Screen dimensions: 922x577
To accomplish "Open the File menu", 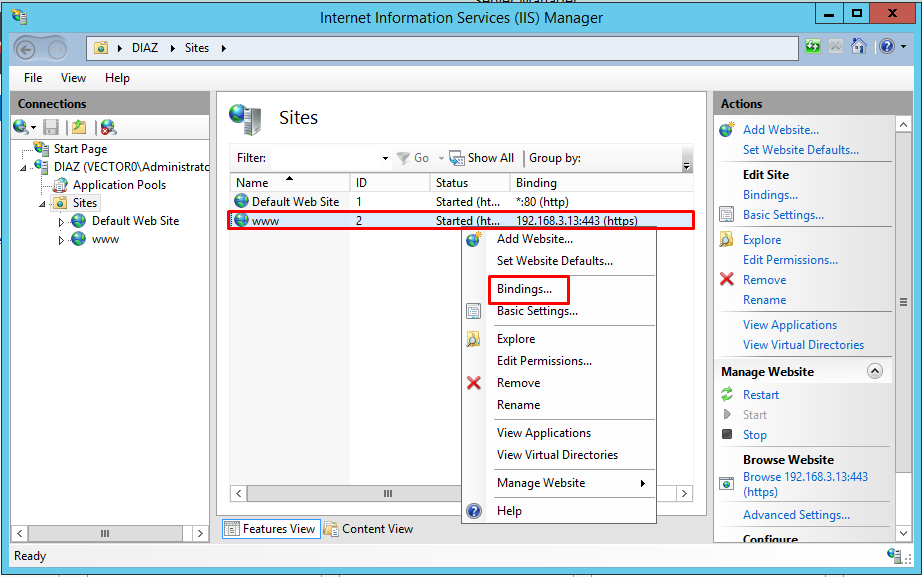I will (x=33, y=78).
